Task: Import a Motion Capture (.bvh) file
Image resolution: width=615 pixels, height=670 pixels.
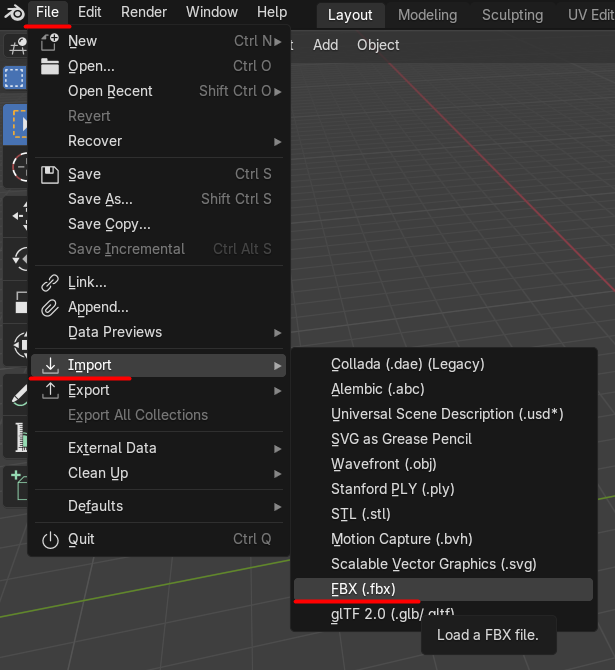Action: 443,539
